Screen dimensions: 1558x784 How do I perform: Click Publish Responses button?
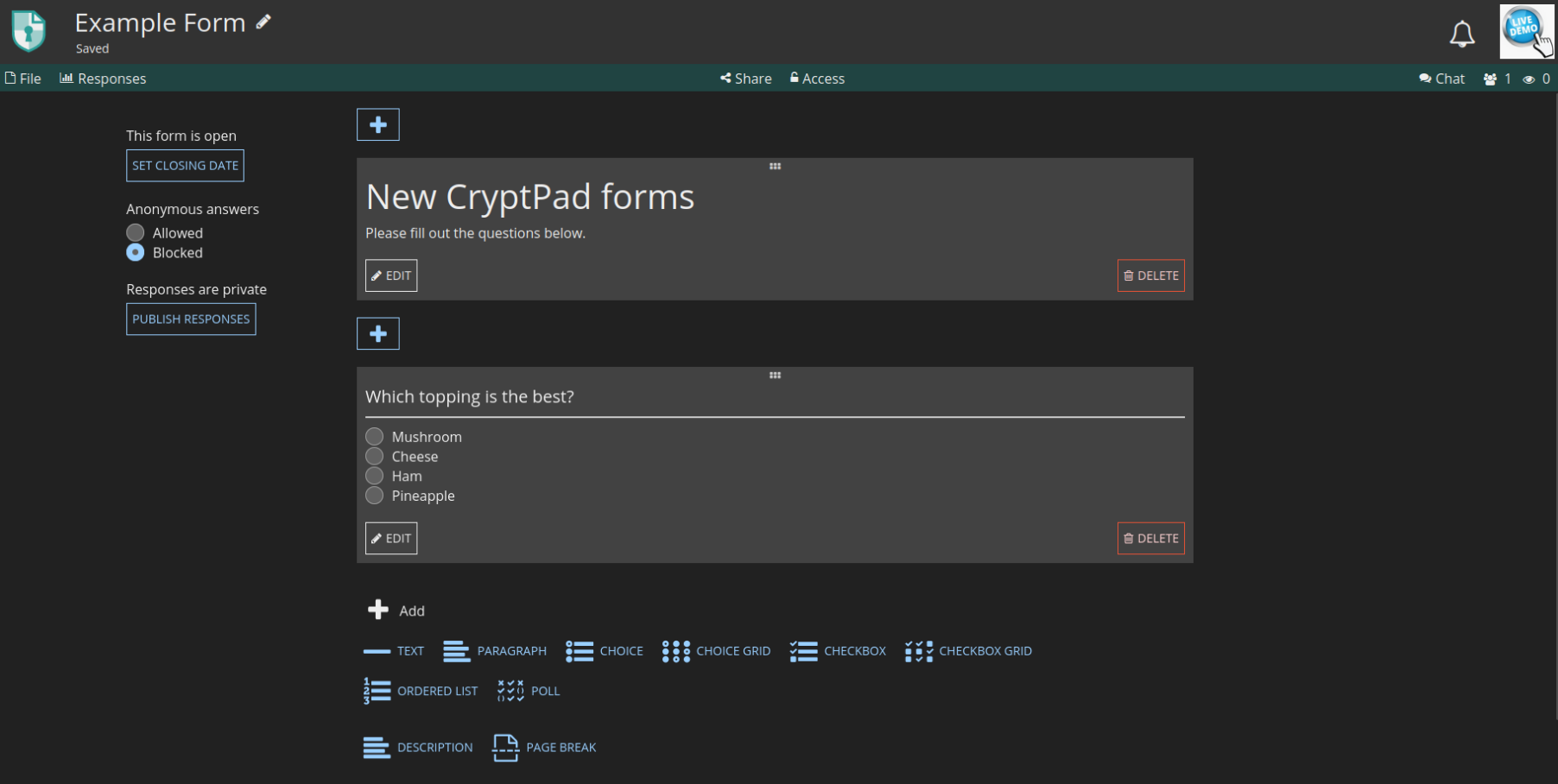191,319
